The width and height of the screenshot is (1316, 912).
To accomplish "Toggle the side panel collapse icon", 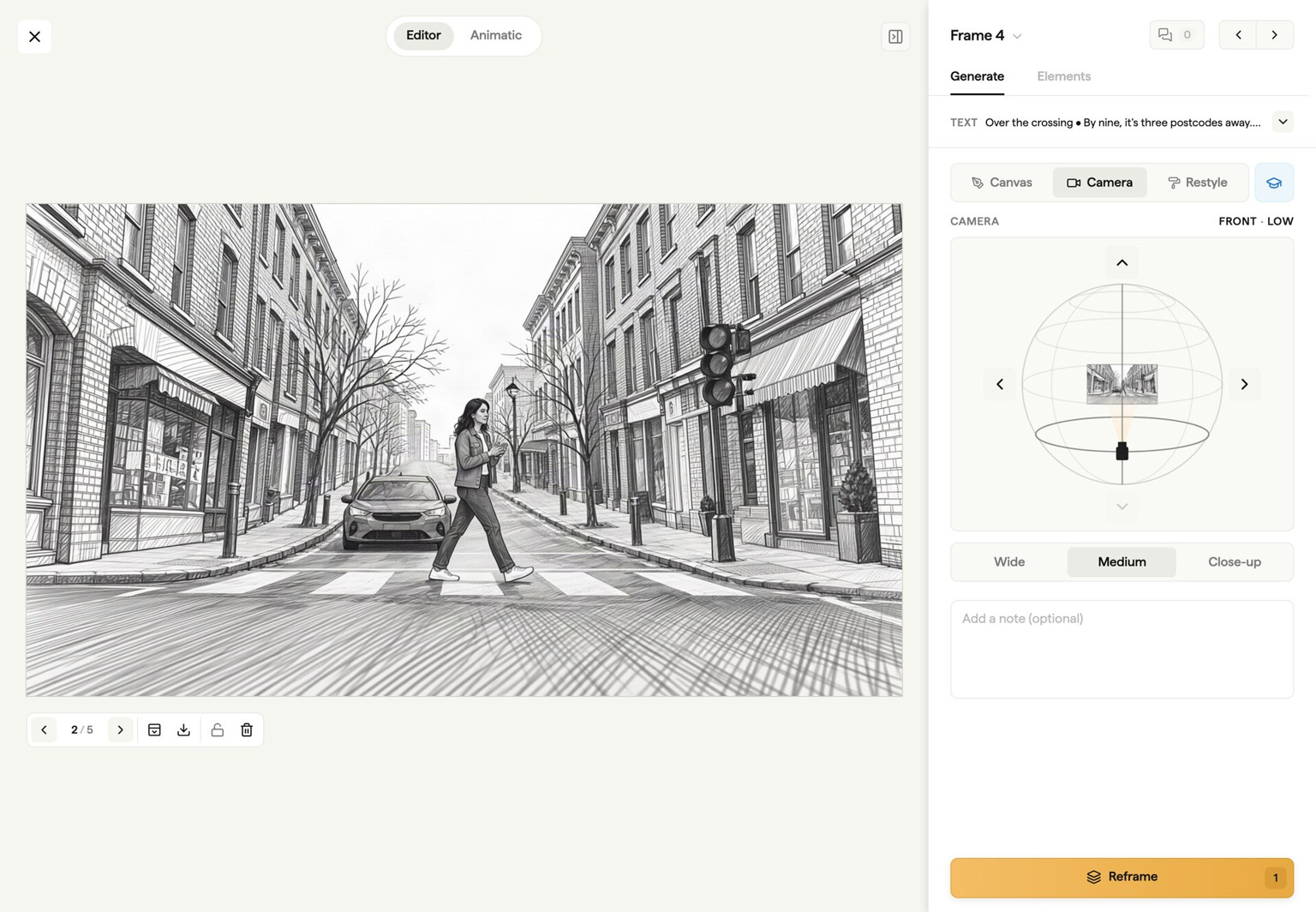I will coord(895,37).
